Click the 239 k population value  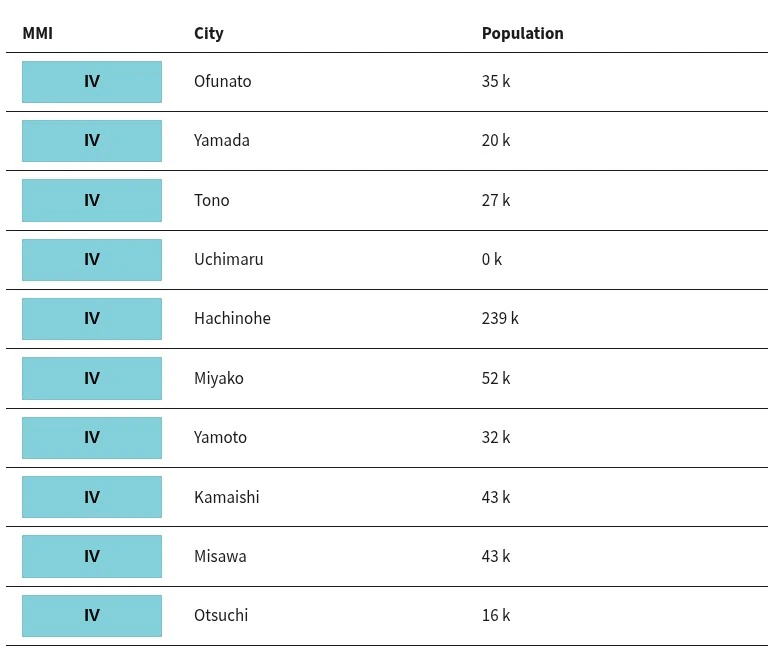point(500,318)
